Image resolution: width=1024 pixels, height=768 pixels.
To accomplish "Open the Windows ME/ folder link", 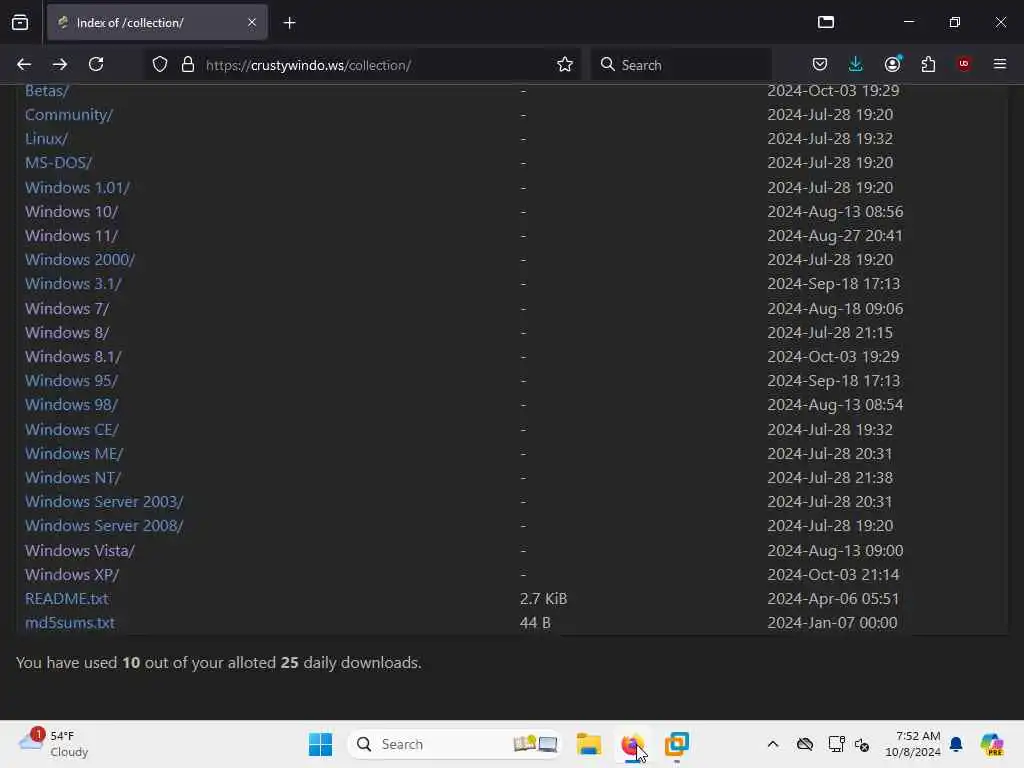I will [74, 454].
